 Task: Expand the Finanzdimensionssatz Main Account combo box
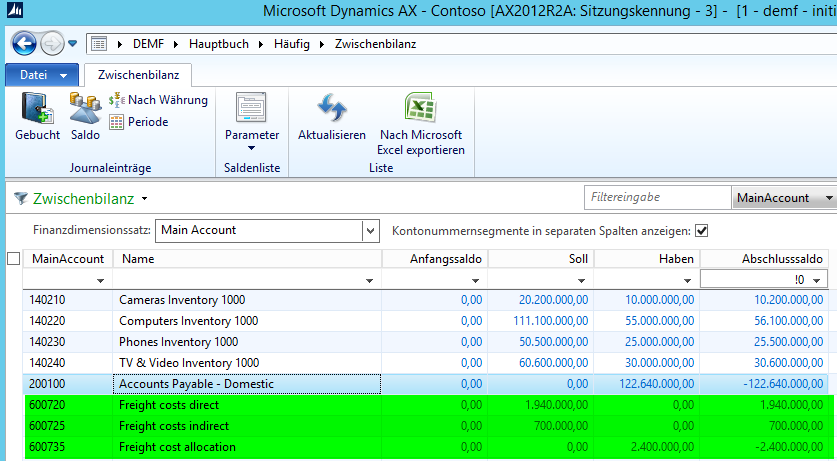coord(371,231)
